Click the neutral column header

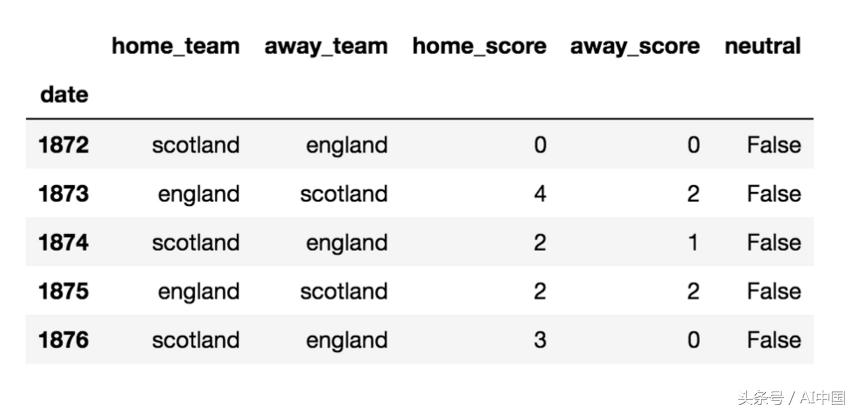click(x=762, y=46)
